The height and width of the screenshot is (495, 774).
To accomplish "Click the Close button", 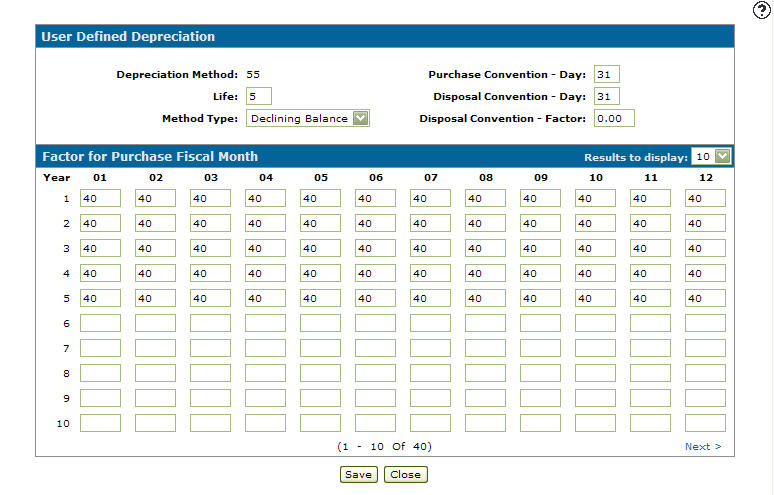I will [405, 474].
